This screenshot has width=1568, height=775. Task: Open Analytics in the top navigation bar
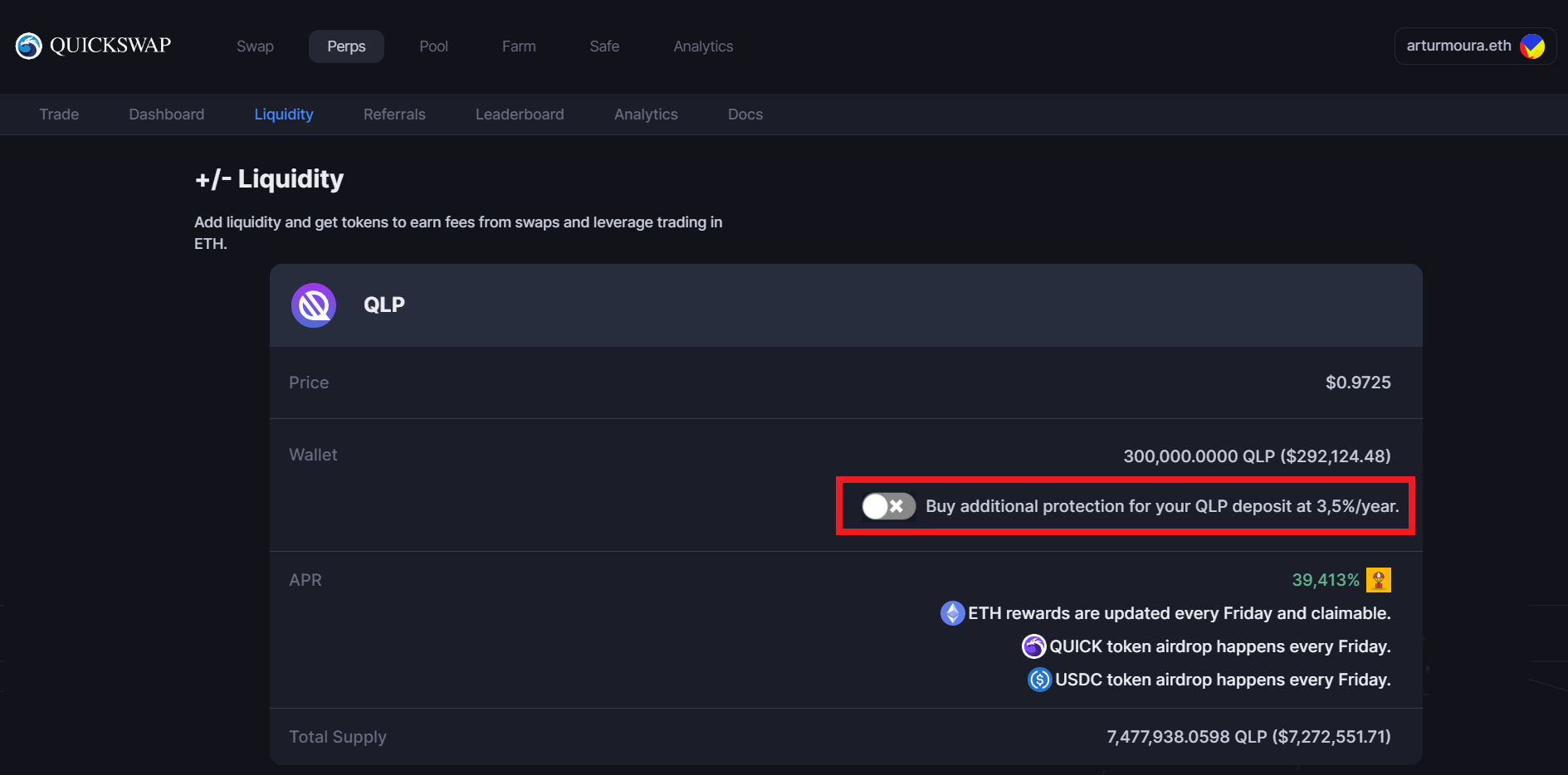click(x=703, y=46)
